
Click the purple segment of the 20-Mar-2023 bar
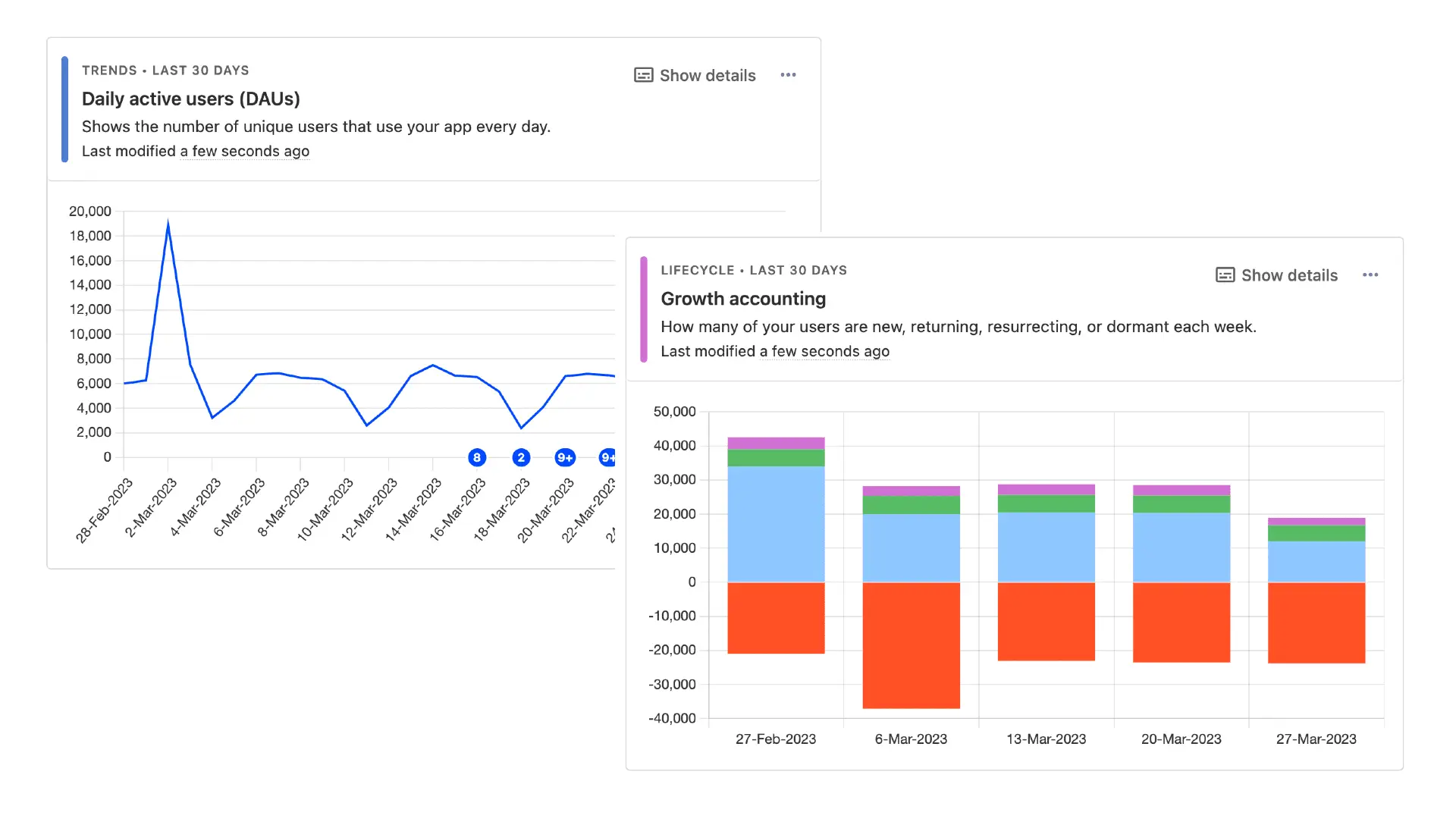(x=1181, y=490)
